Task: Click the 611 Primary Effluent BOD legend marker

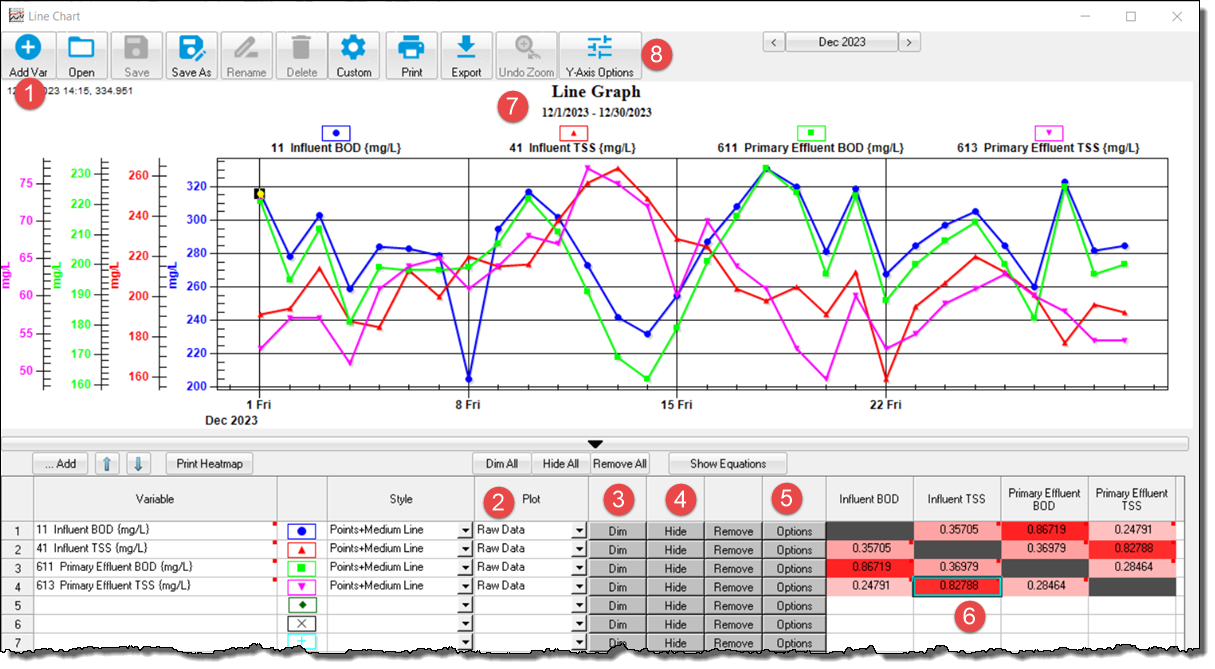Action: [810, 132]
